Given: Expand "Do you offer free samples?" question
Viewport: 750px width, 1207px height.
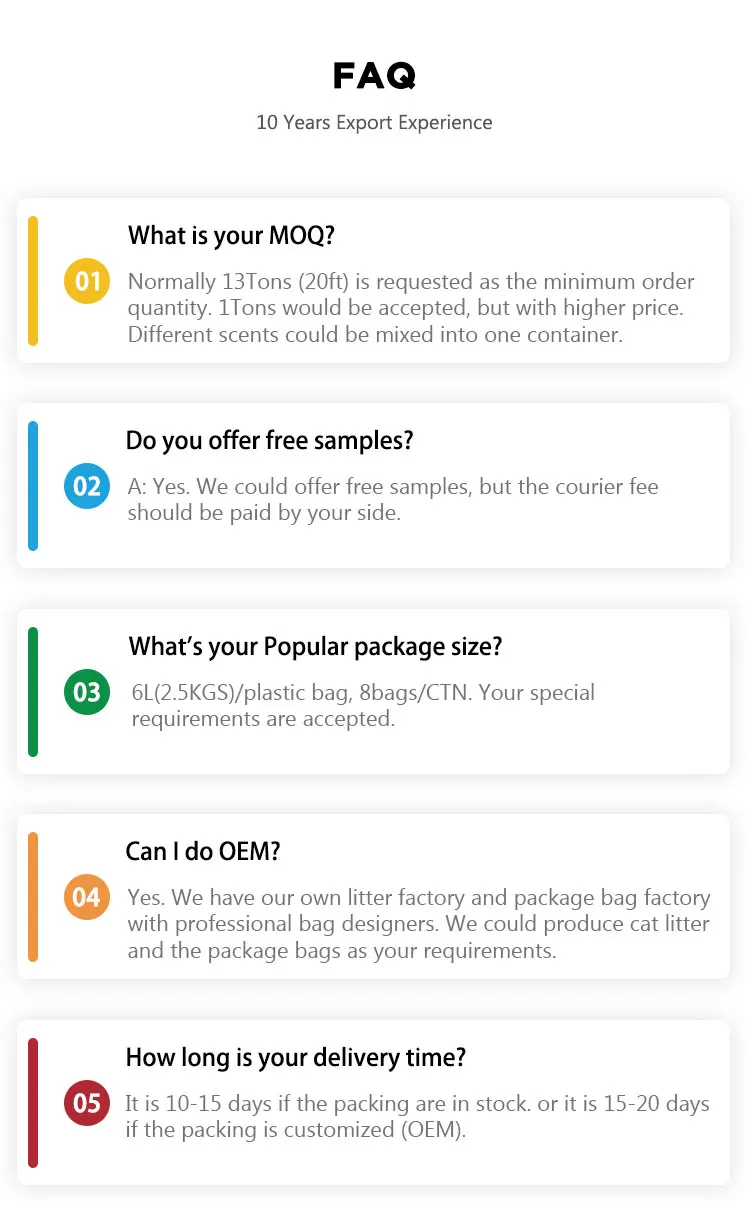Looking at the screenshot, I should coord(269,441).
